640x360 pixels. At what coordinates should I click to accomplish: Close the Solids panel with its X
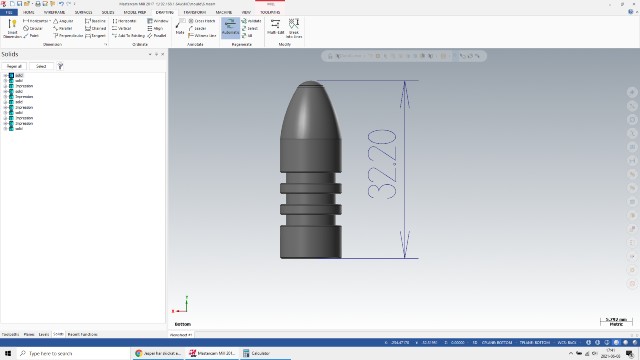pyautogui.click(x=162, y=54)
